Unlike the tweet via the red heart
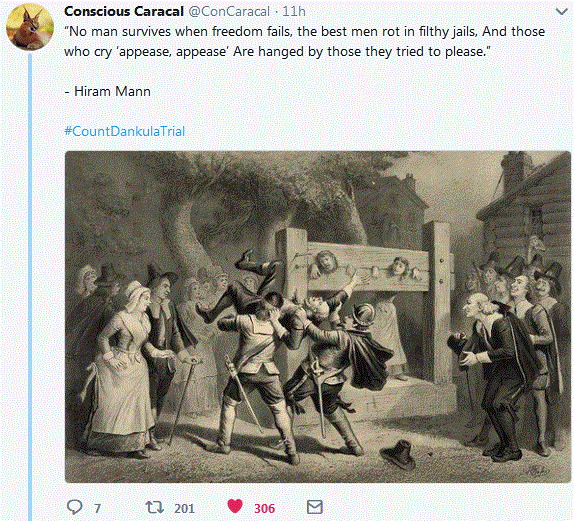 [x=235, y=506]
